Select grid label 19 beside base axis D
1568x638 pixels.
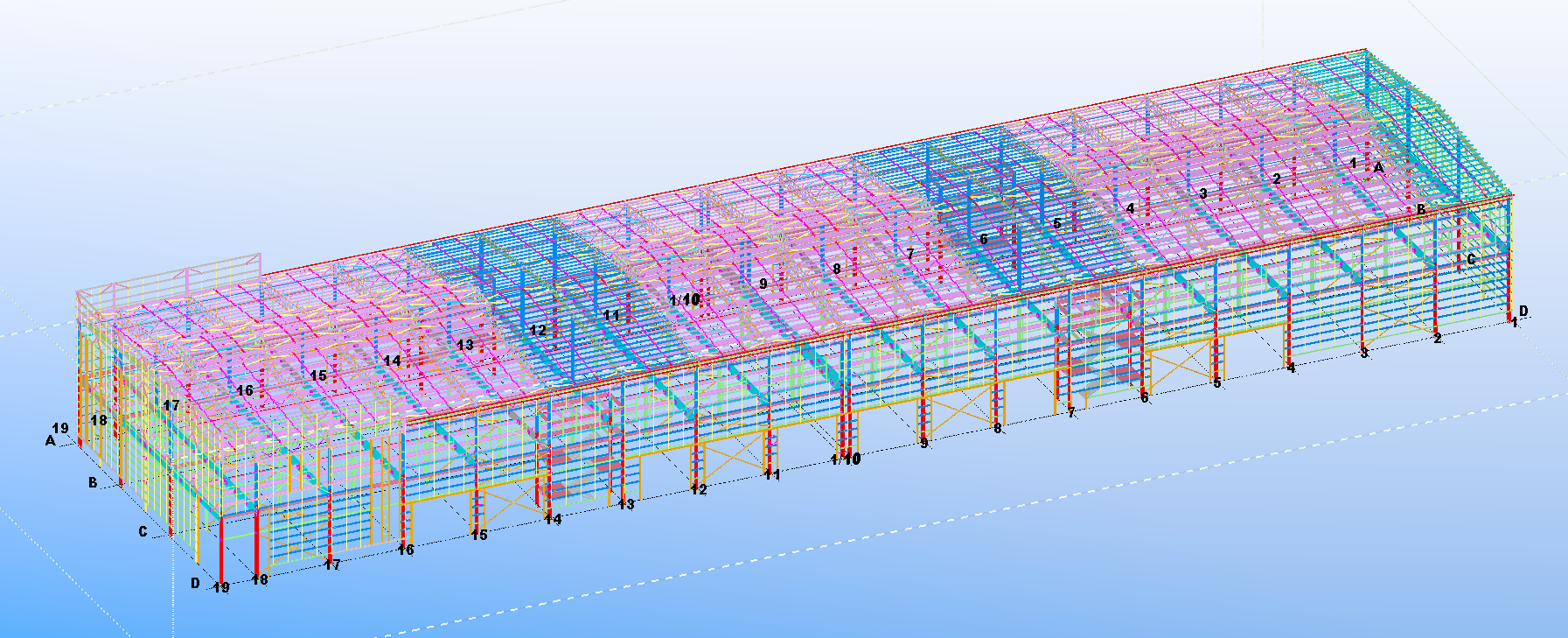coord(221,587)
